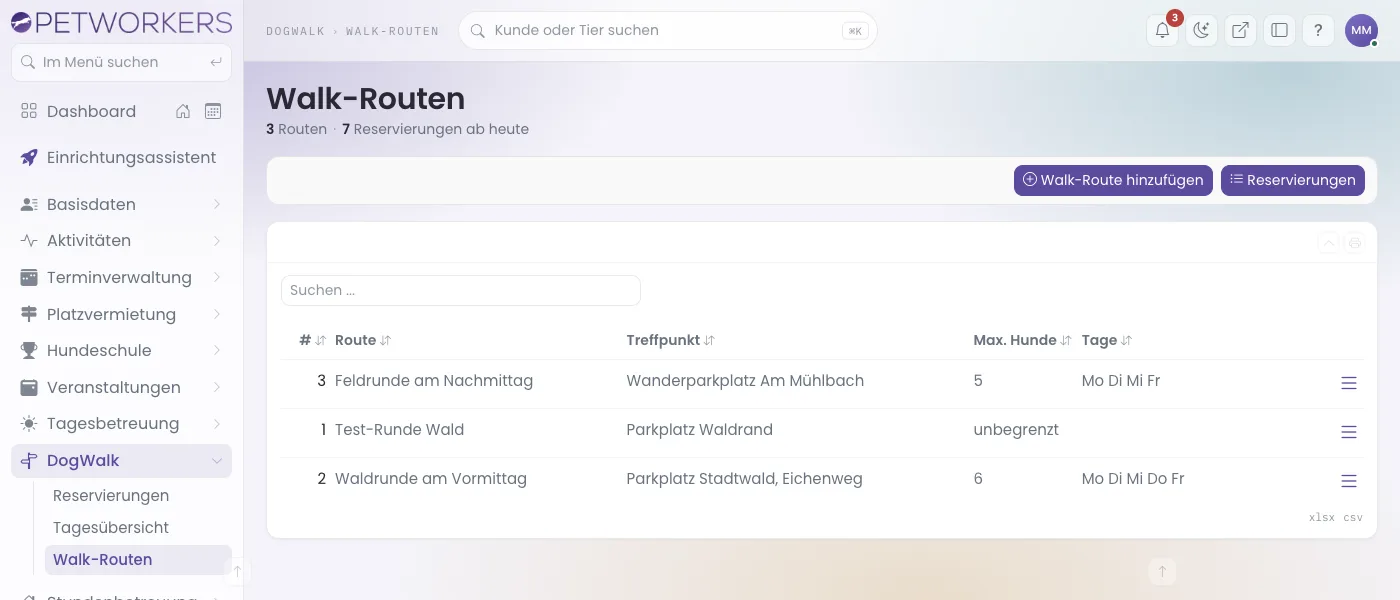
Task: Toggle the sidebar layout icon
Action: [x=1279, y=30]
